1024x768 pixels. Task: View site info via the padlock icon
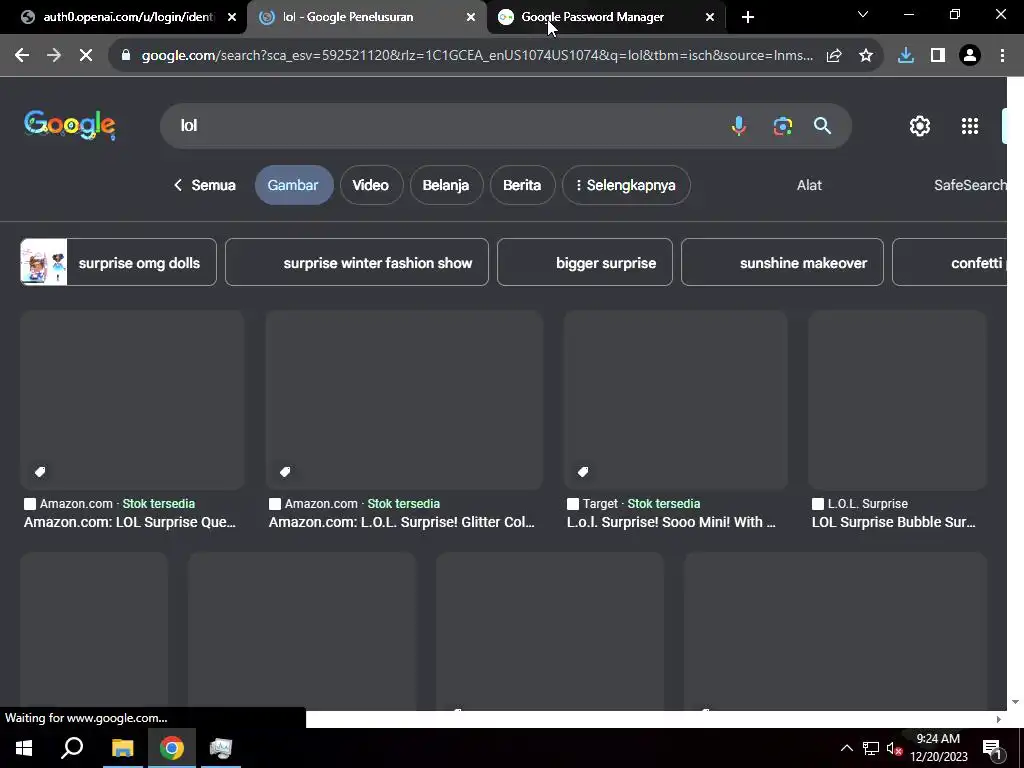pos(126,56)
